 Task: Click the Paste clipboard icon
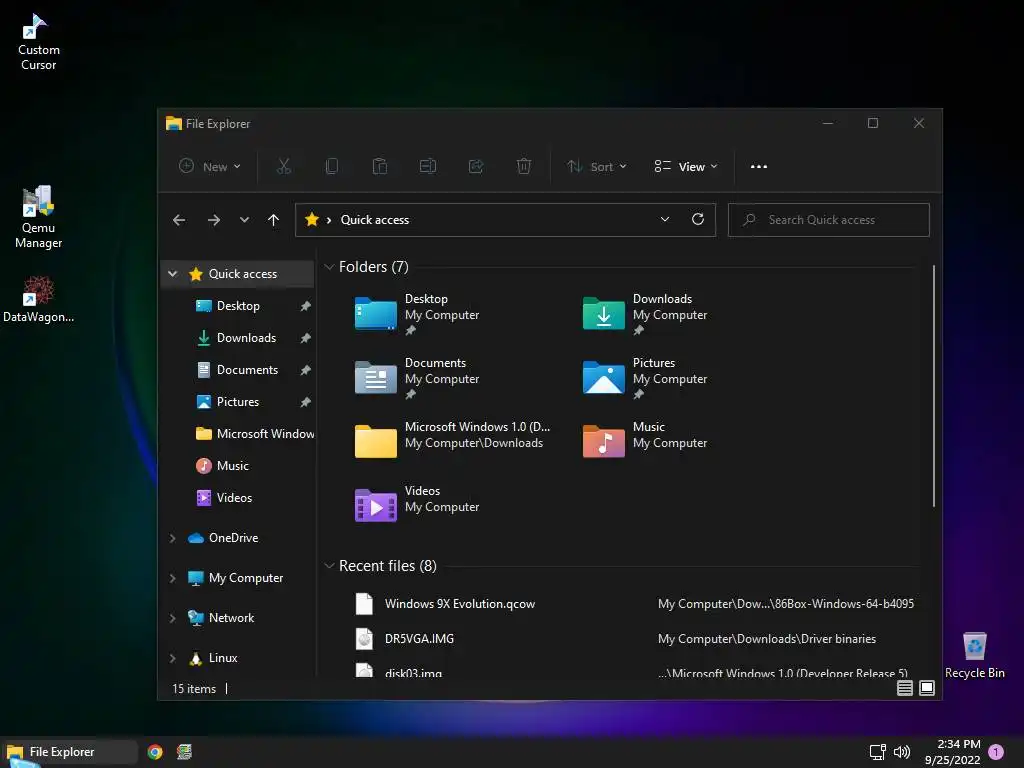coord(379,167)
